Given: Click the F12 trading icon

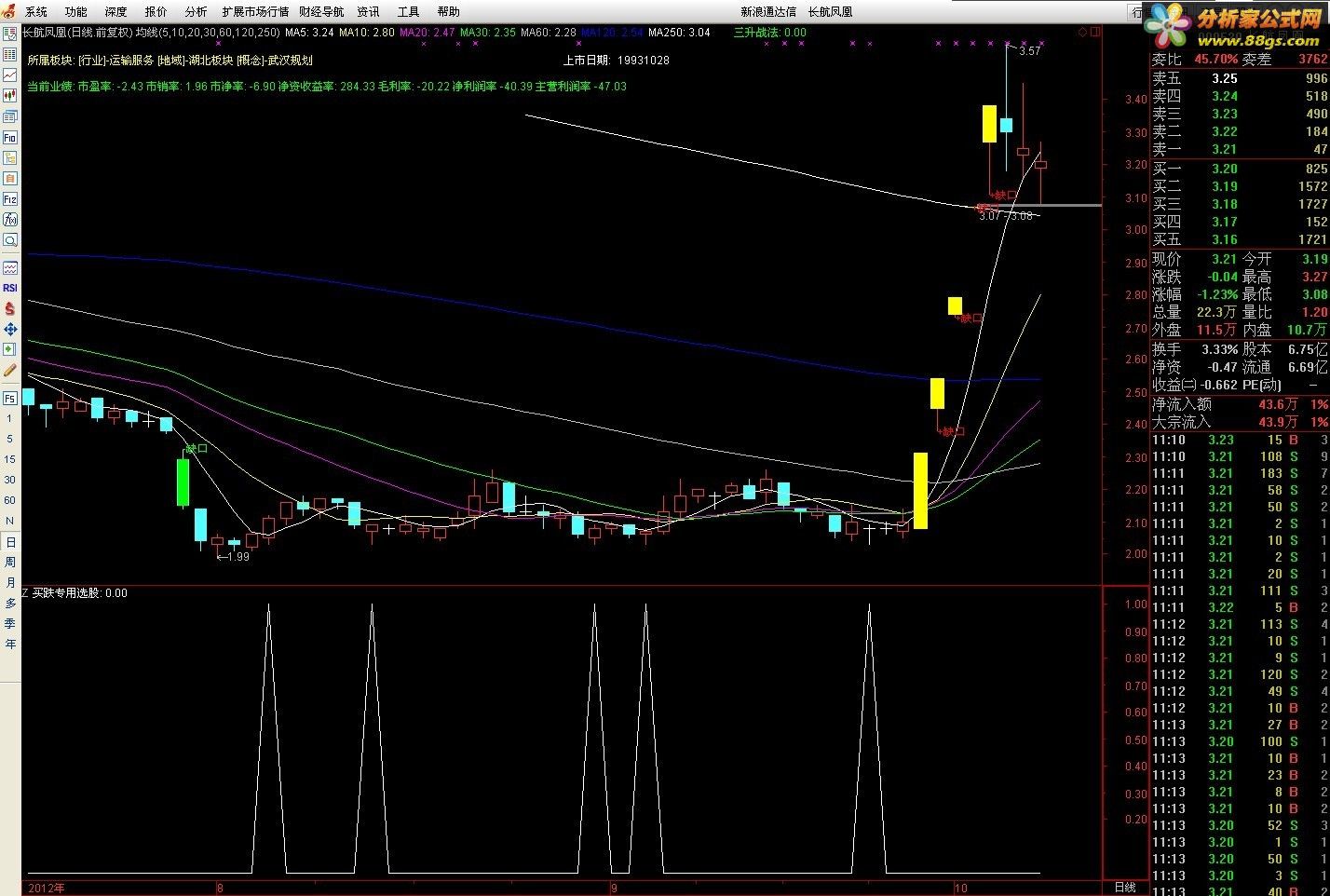Looking at the screenshot, I should point(10,199).
